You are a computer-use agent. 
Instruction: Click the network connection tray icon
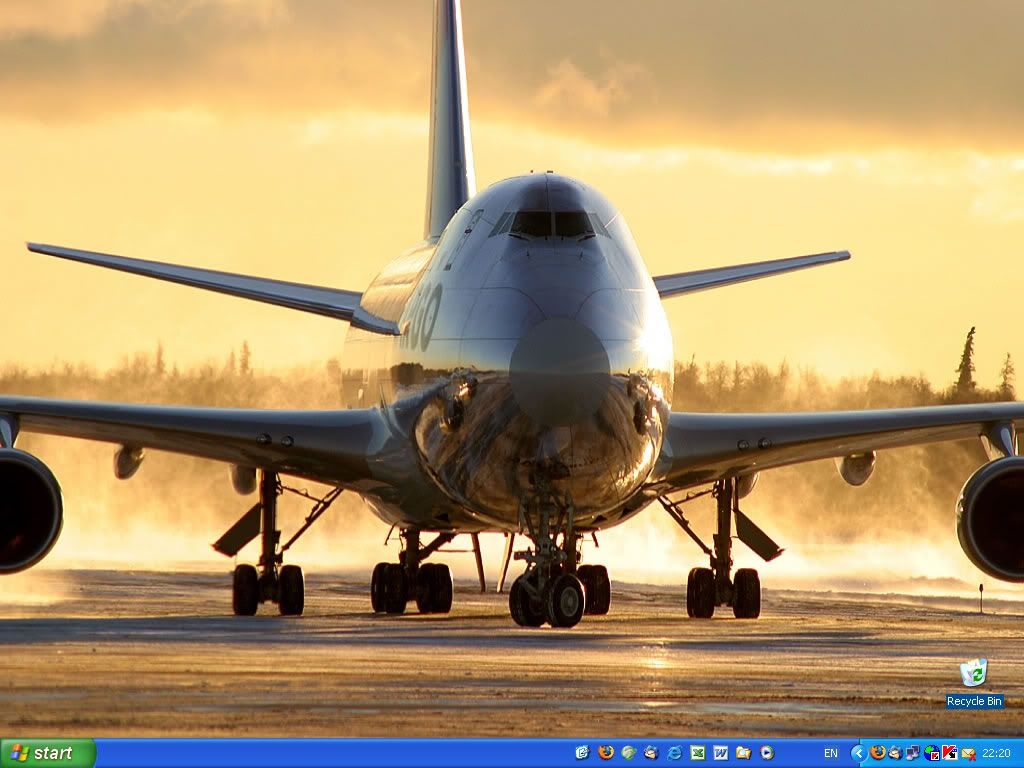tap(913, 753)
